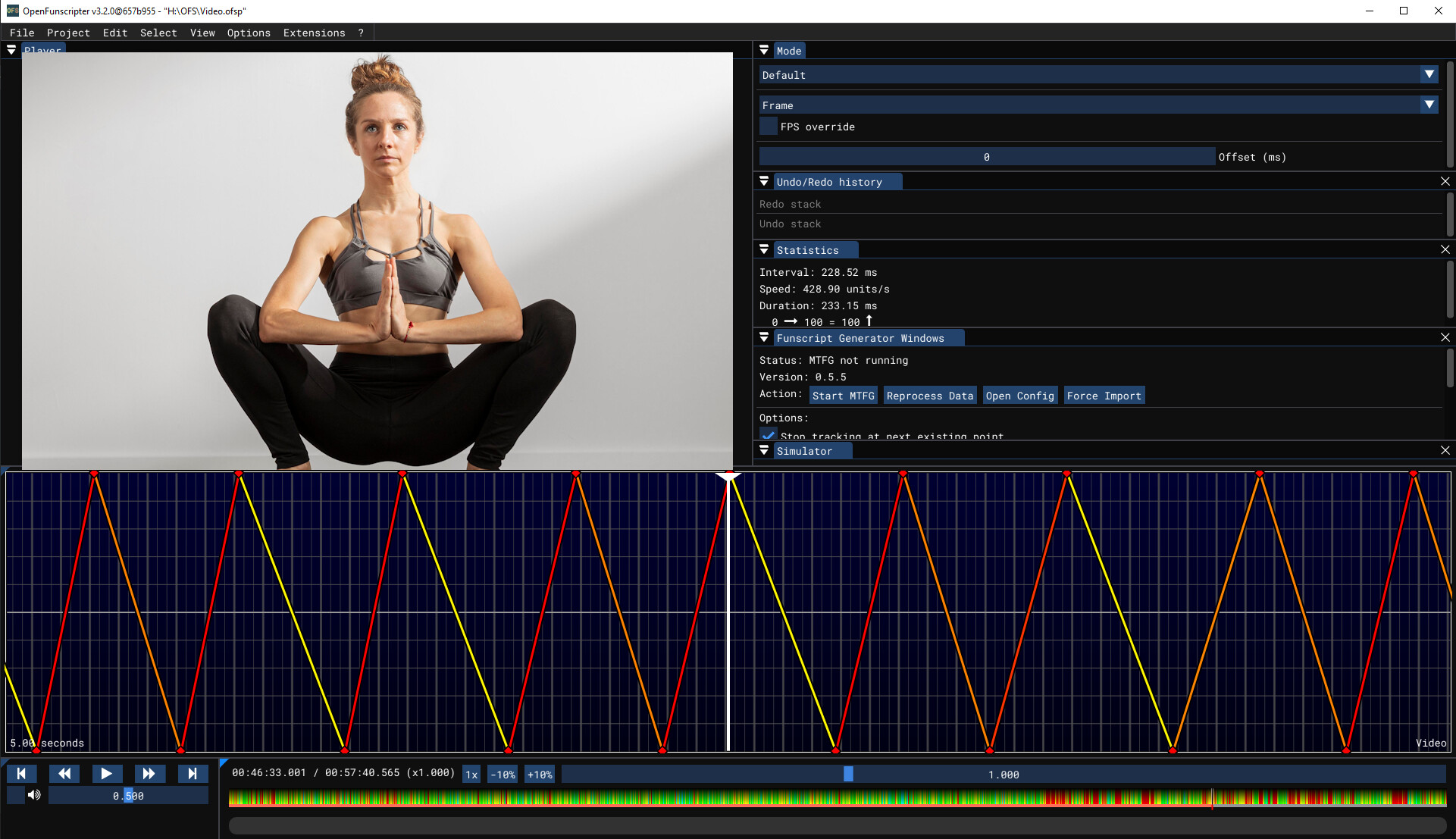Enable FPS override
This screenshot has width=1456, height=839.
point(768,126)
